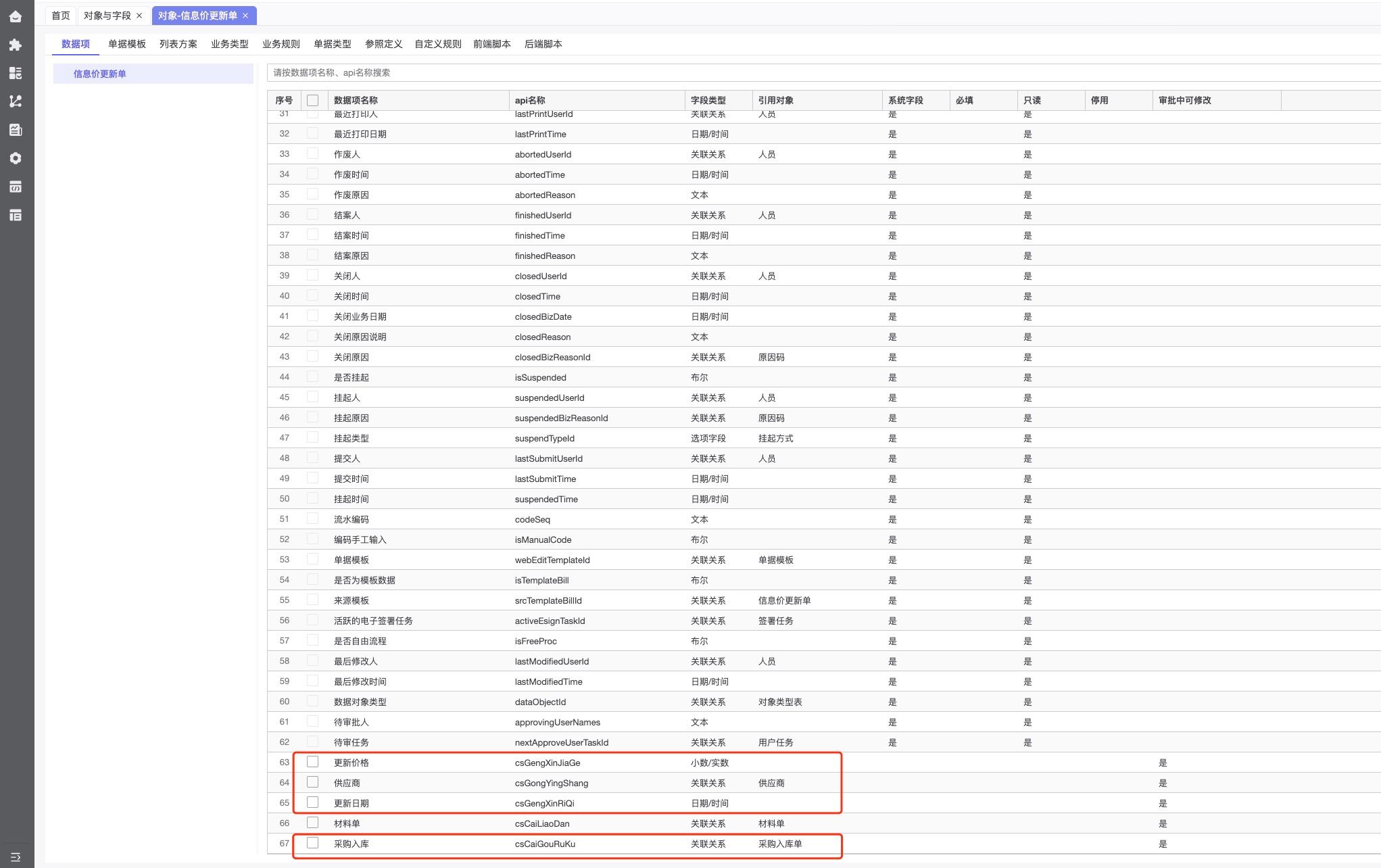
Task: Check the box for the 更新价格 row
Action: click(312, 762)
